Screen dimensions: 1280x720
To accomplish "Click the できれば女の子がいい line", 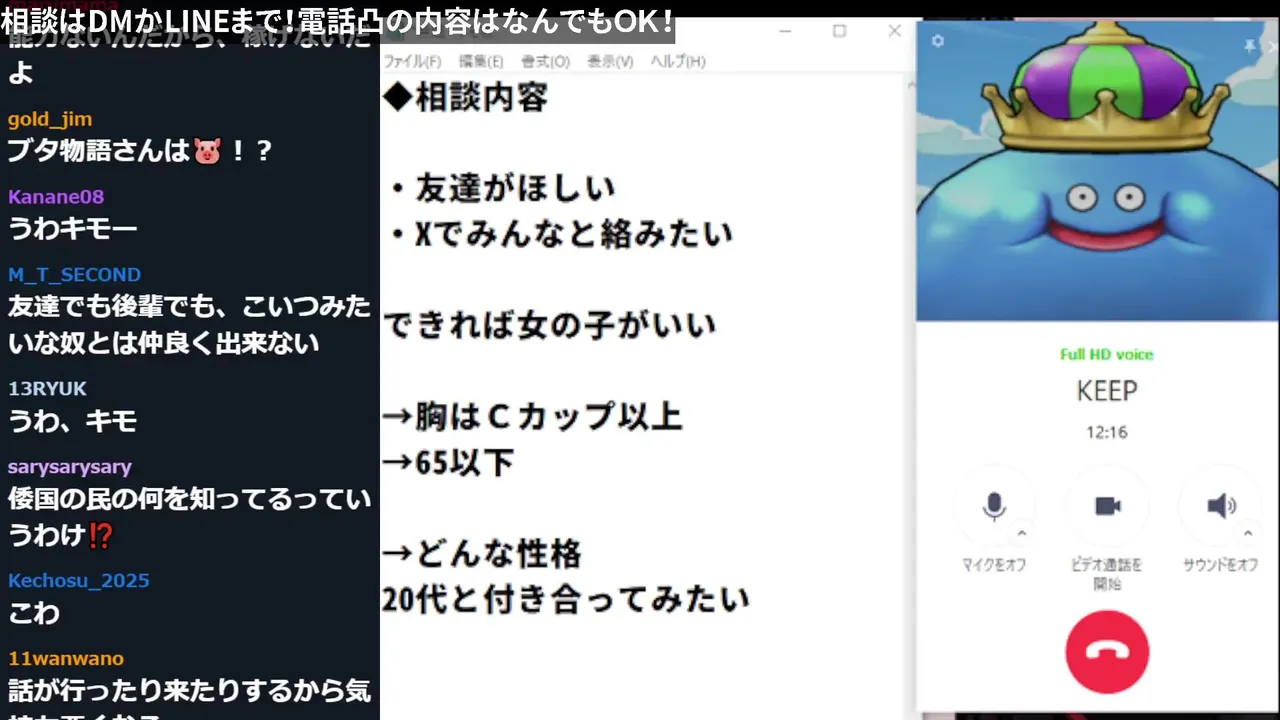I will 549,325.
